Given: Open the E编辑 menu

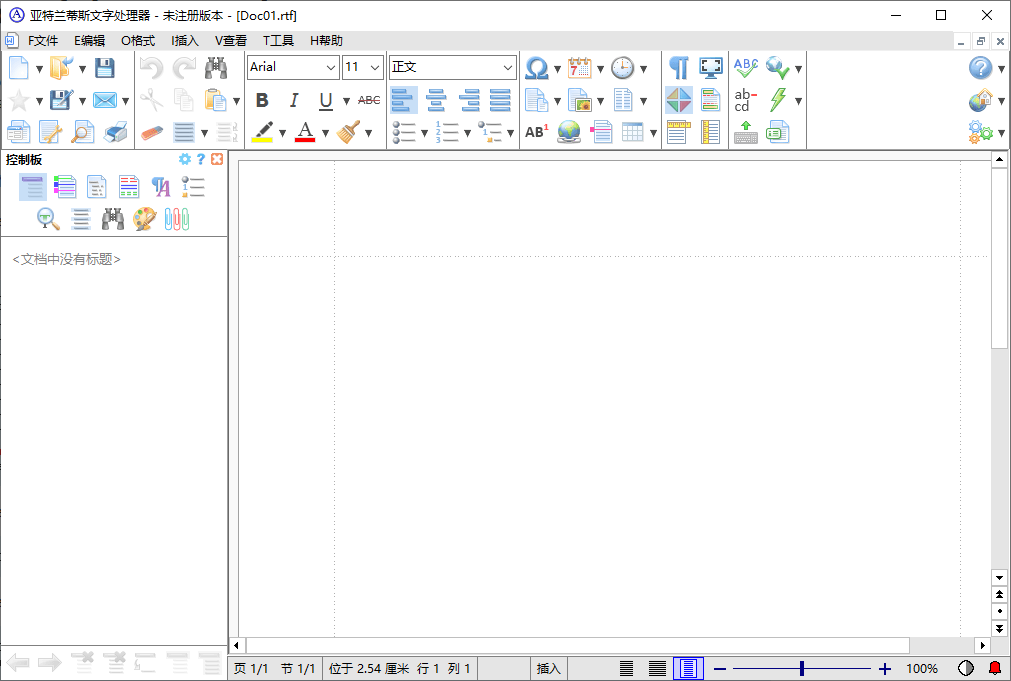Looking at the screenshot, I should coord(89,41).
